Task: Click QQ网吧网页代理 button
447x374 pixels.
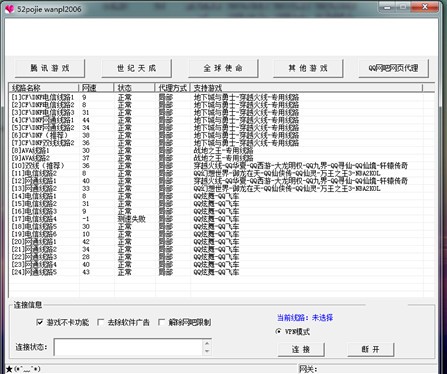Action: click(393, 68)
